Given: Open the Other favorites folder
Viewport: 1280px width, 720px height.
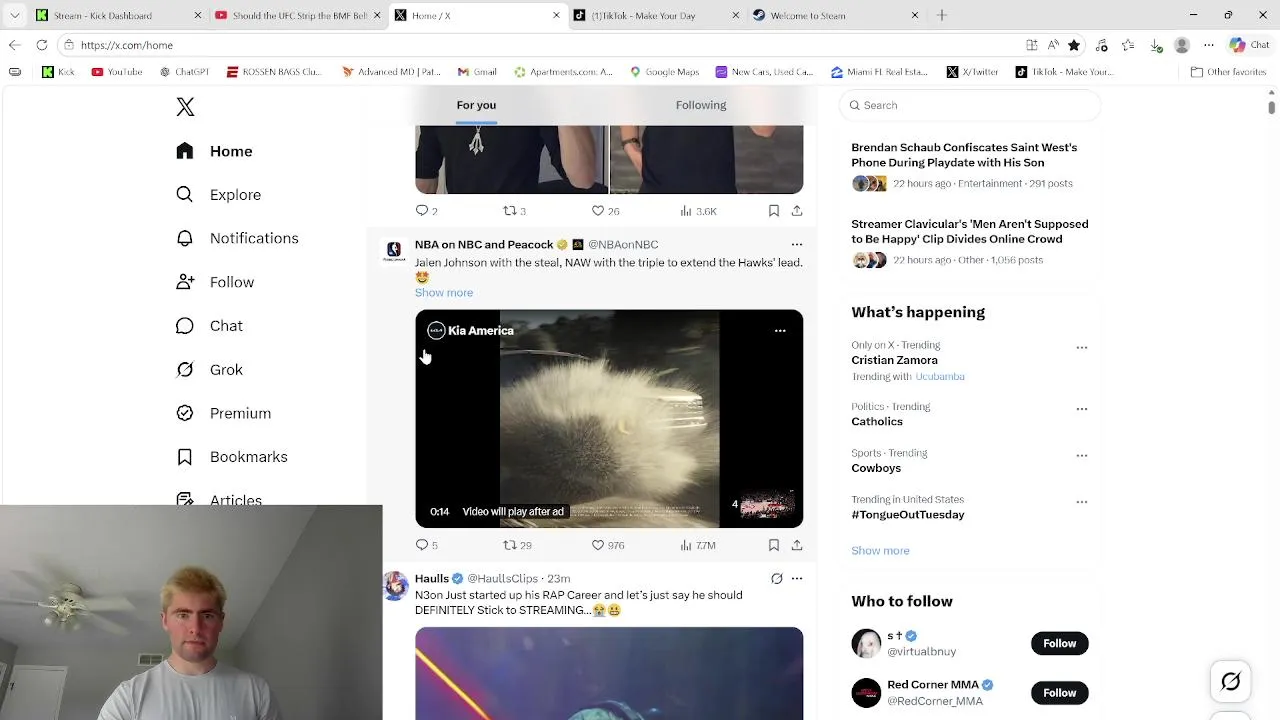Looking at the screenshot, I should tap(1229, 72).
